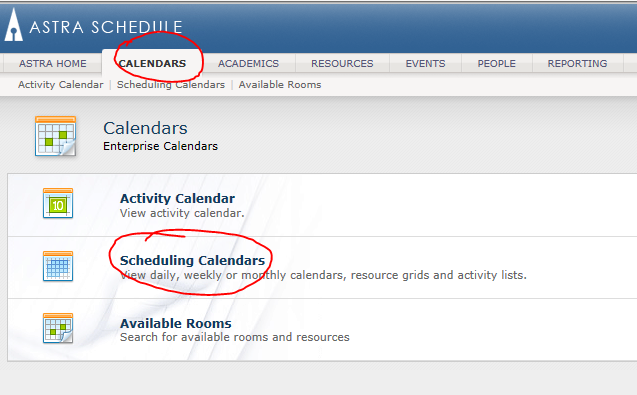
Task: Click Available Rooms in the submenu bar
Action: pos(280,85)
